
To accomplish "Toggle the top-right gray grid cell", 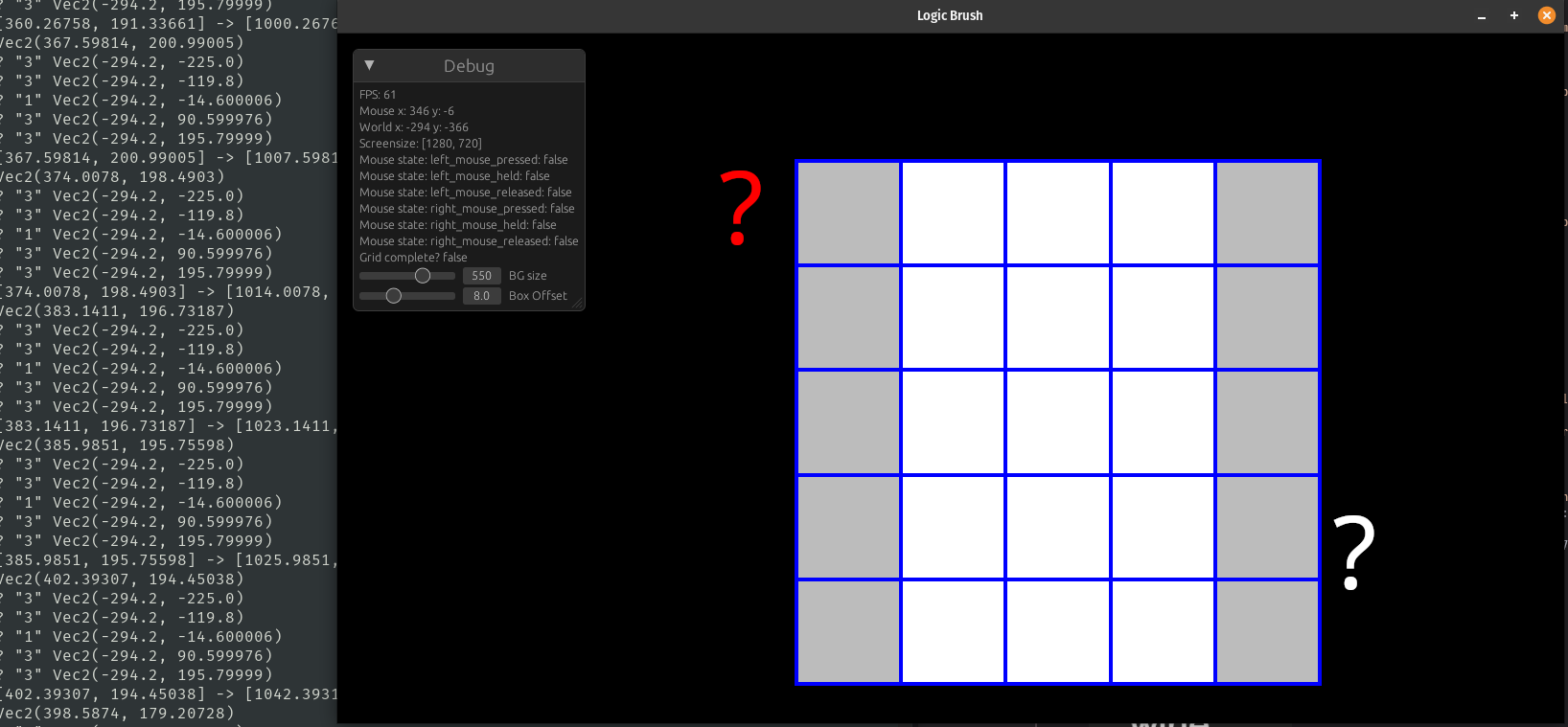I will (x=1267, y=213).
